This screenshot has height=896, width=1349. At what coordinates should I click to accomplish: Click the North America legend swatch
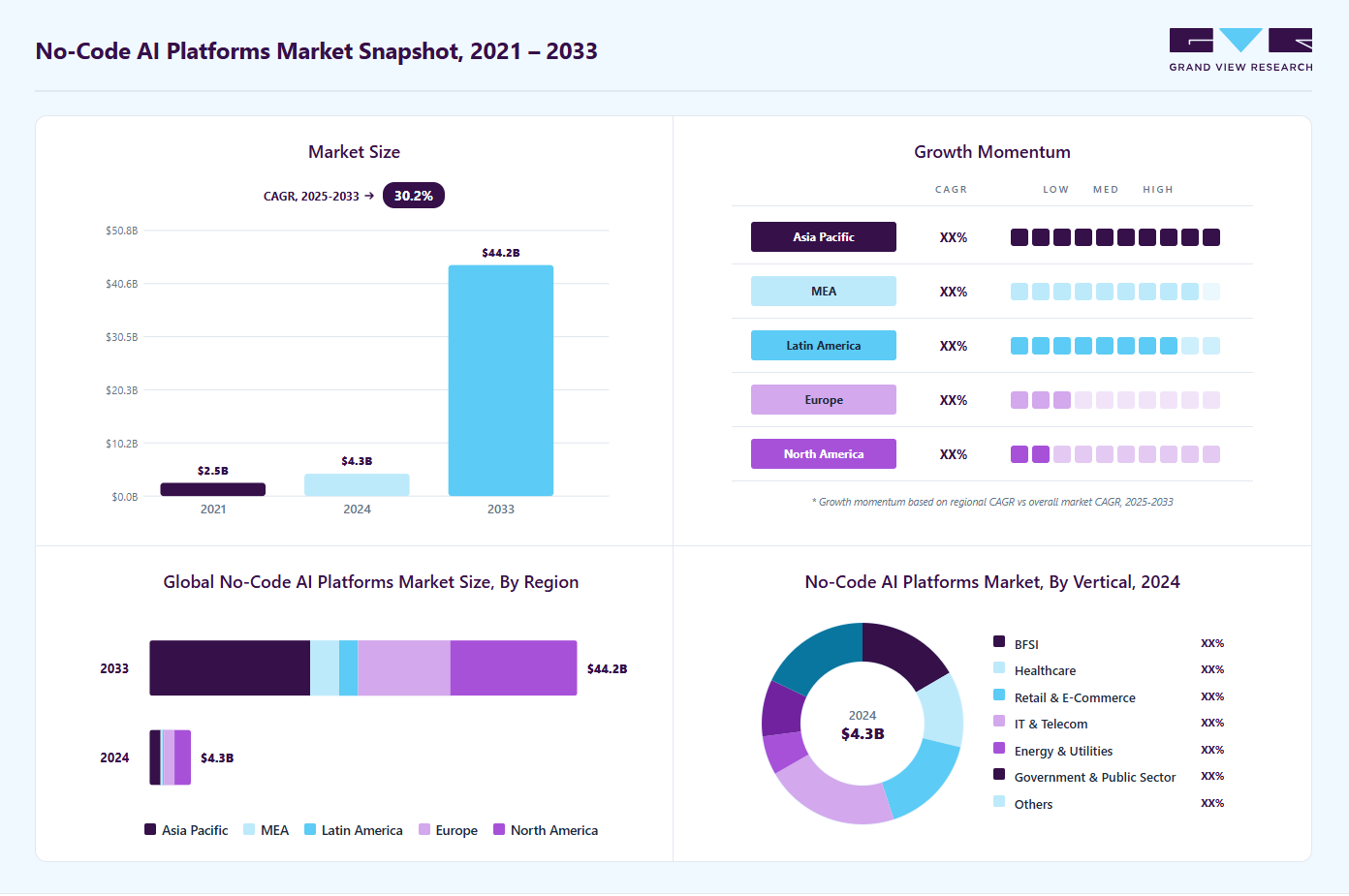pyautogui.click(x=499, y=829)
